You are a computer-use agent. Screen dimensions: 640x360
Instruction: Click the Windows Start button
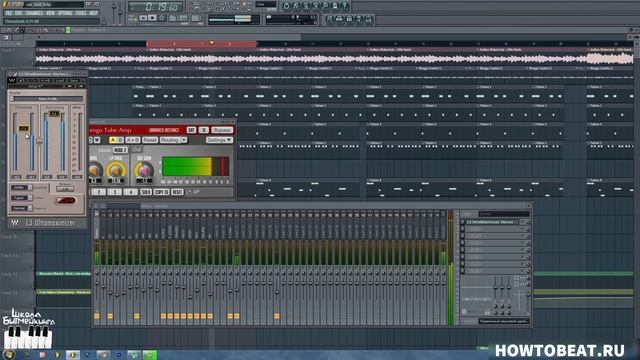9,354
